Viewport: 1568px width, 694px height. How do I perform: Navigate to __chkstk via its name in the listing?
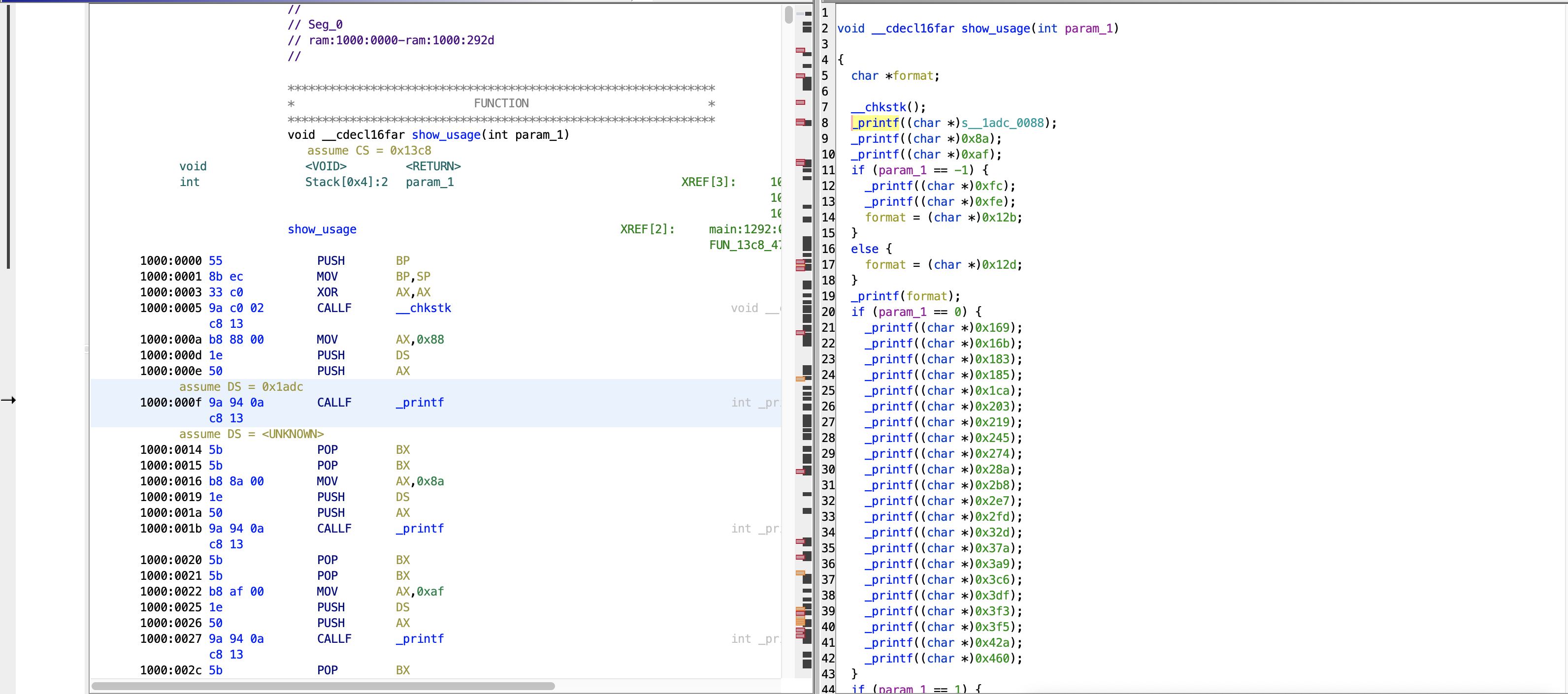click(423, 308)
